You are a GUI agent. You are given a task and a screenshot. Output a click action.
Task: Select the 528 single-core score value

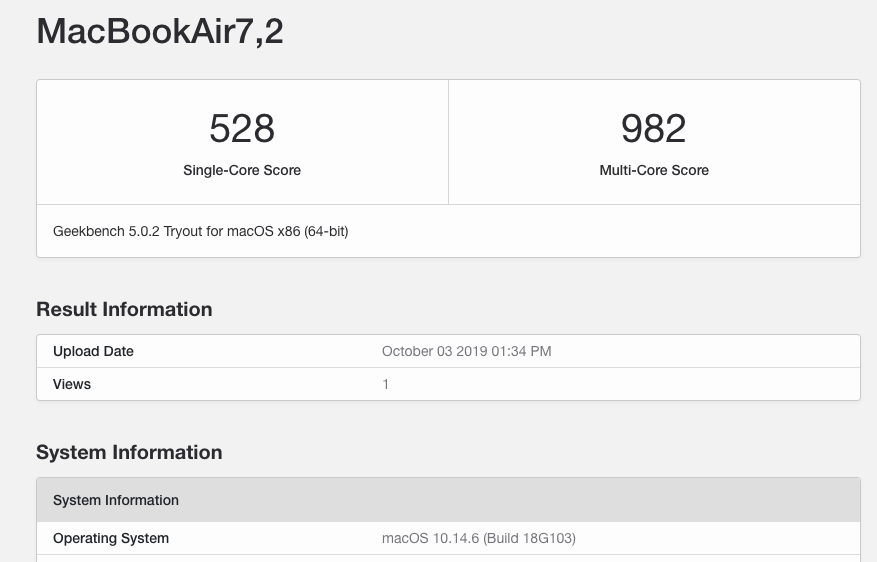pos(242,129)
